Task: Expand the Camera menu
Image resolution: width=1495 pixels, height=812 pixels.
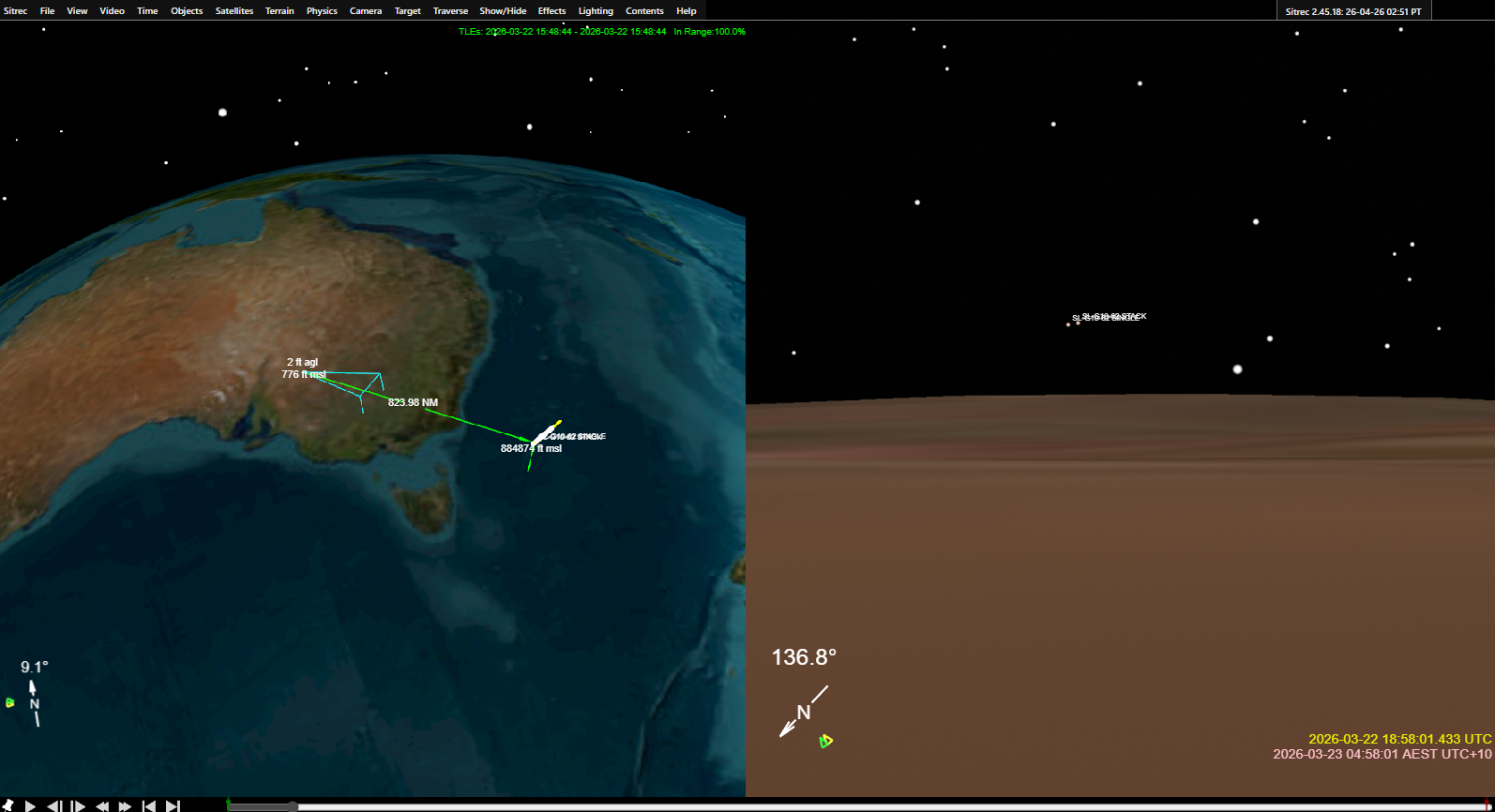Action: coord(365,11)
